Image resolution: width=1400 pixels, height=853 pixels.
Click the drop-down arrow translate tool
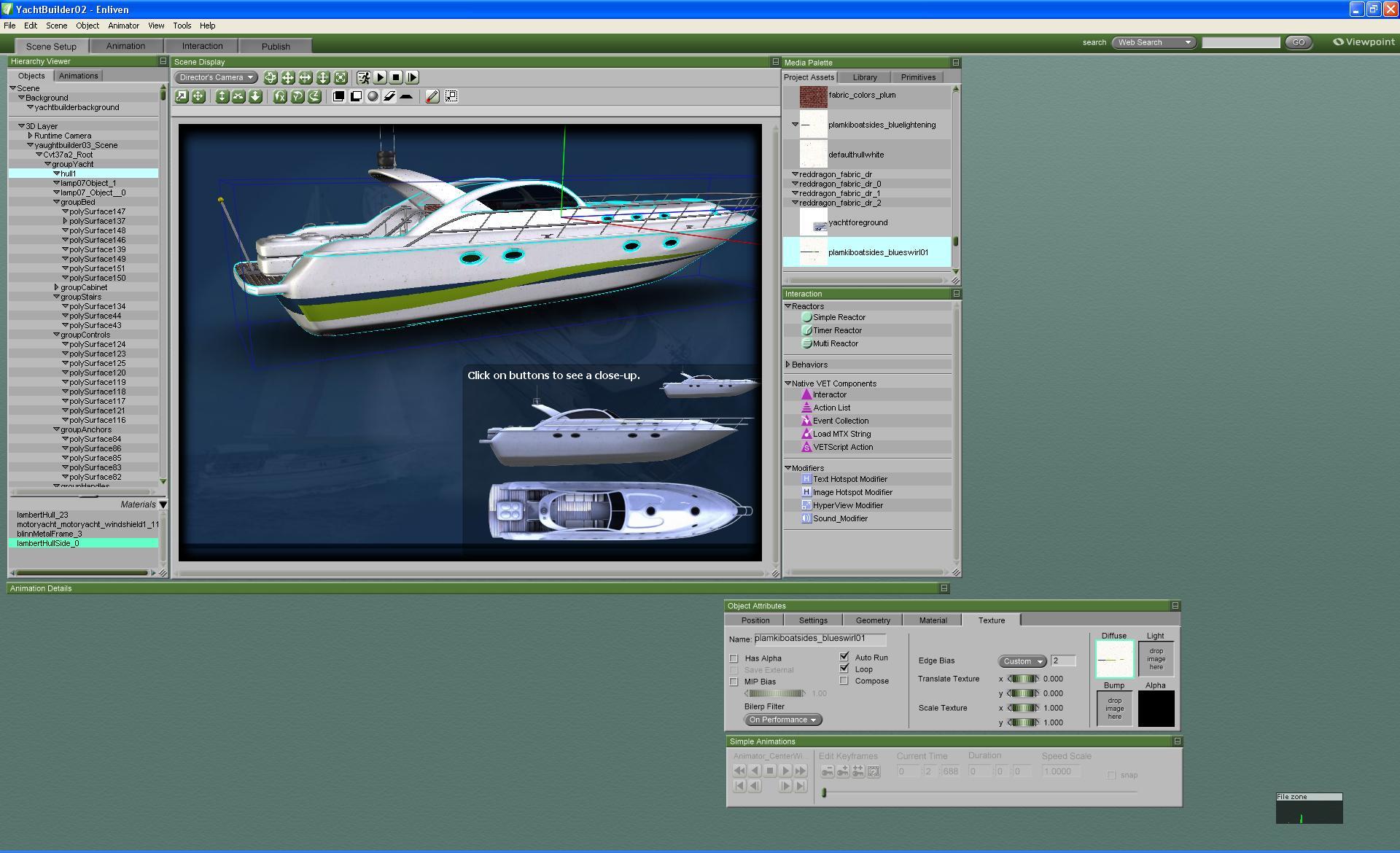[255, 96]
